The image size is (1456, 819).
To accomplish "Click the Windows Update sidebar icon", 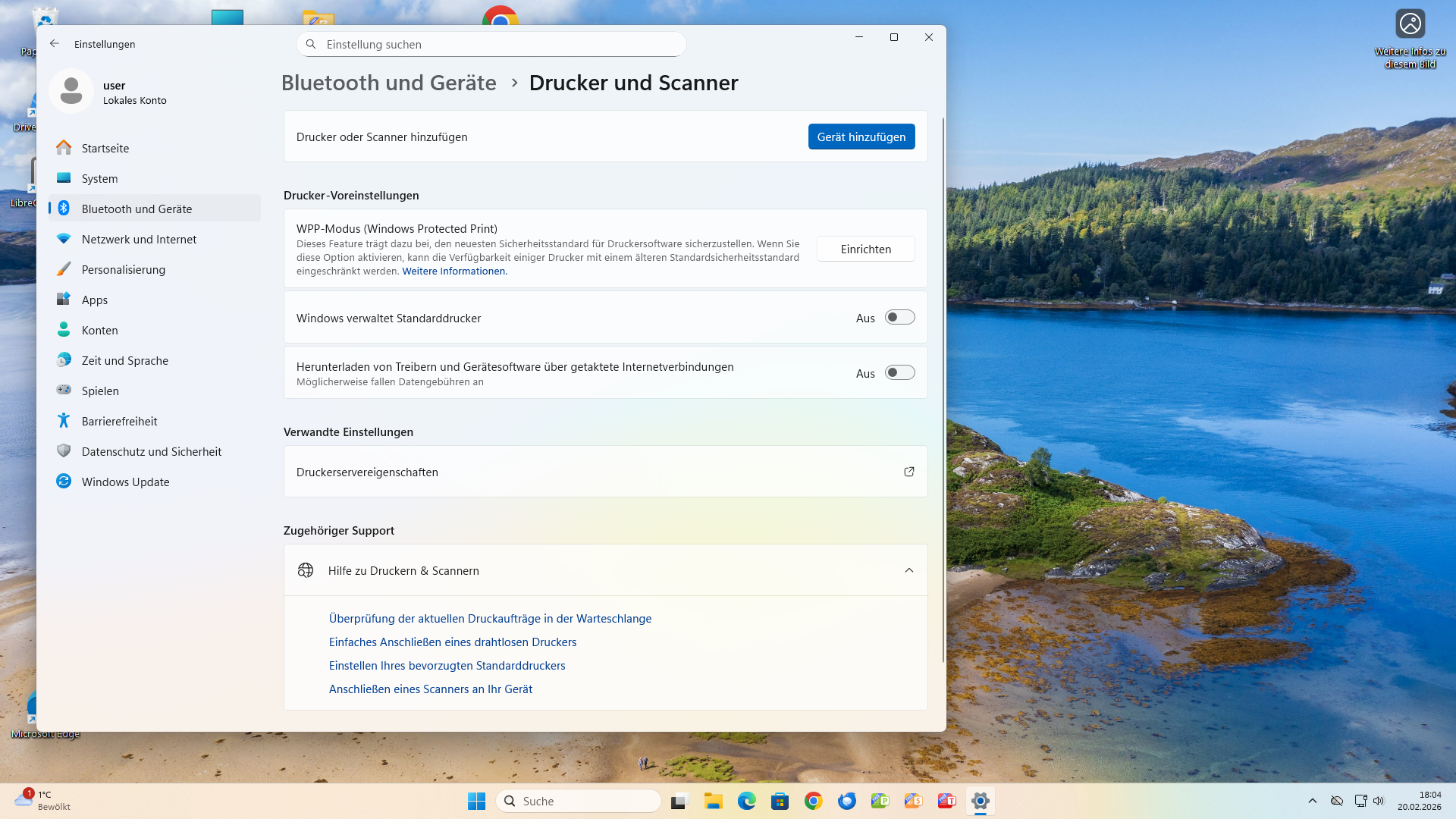I will point(64,482).
